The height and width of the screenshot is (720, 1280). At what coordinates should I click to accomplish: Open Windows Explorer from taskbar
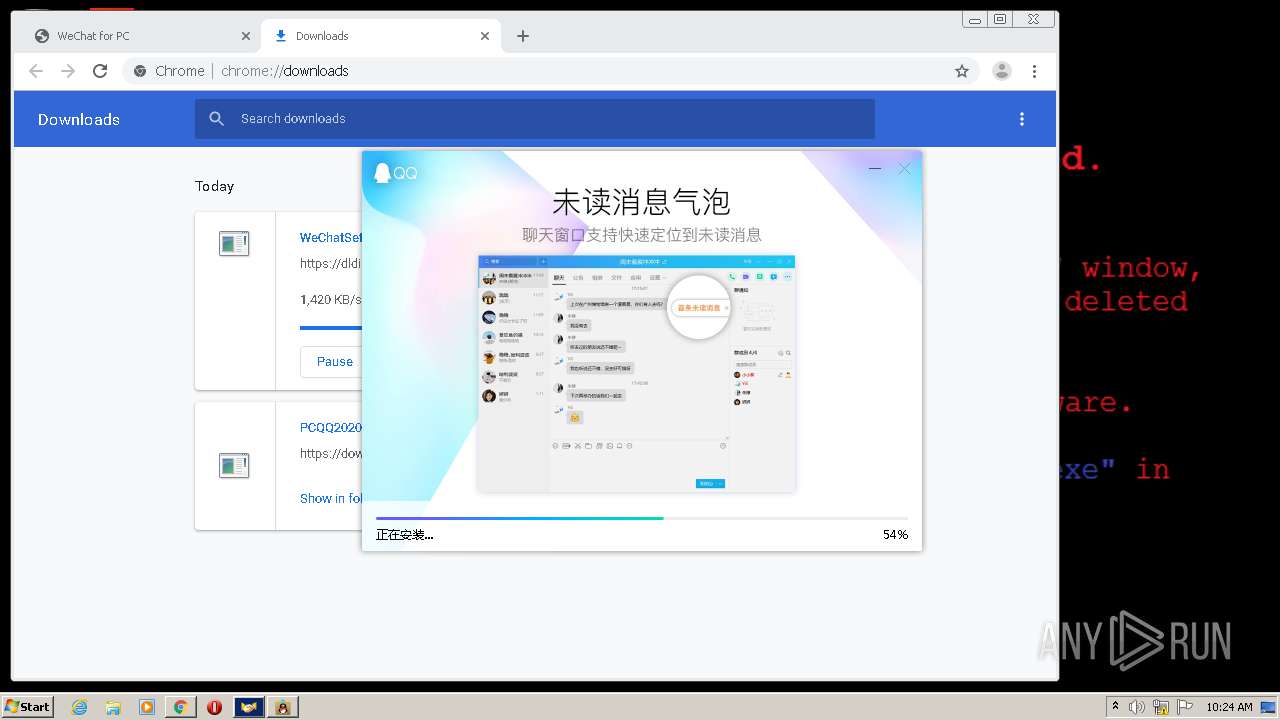click(113, 707)
